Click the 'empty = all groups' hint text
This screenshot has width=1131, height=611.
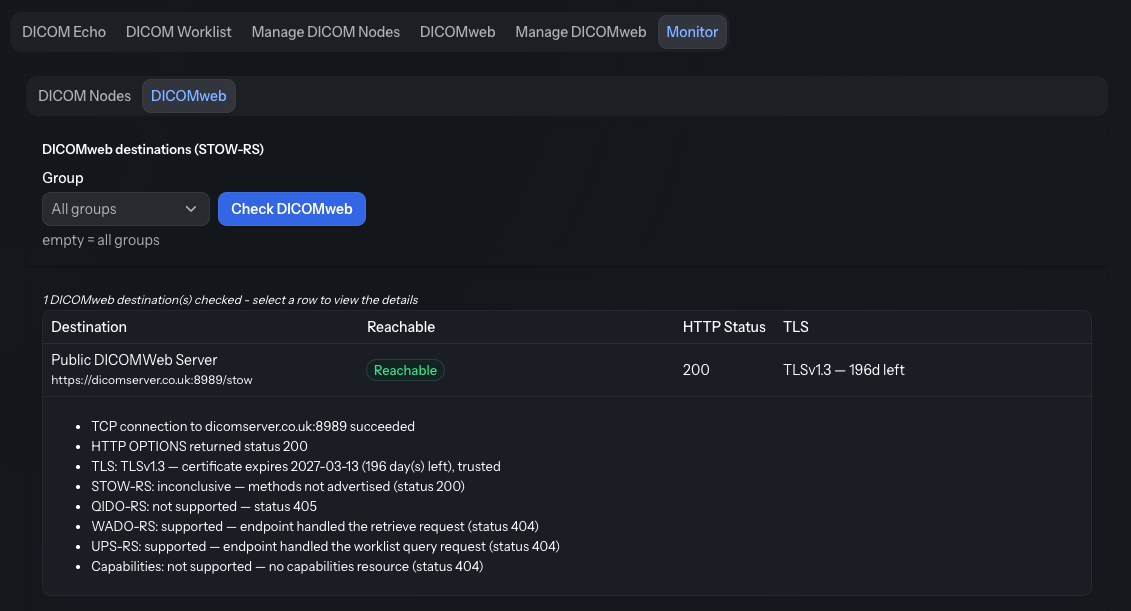[x=101, y=240]
